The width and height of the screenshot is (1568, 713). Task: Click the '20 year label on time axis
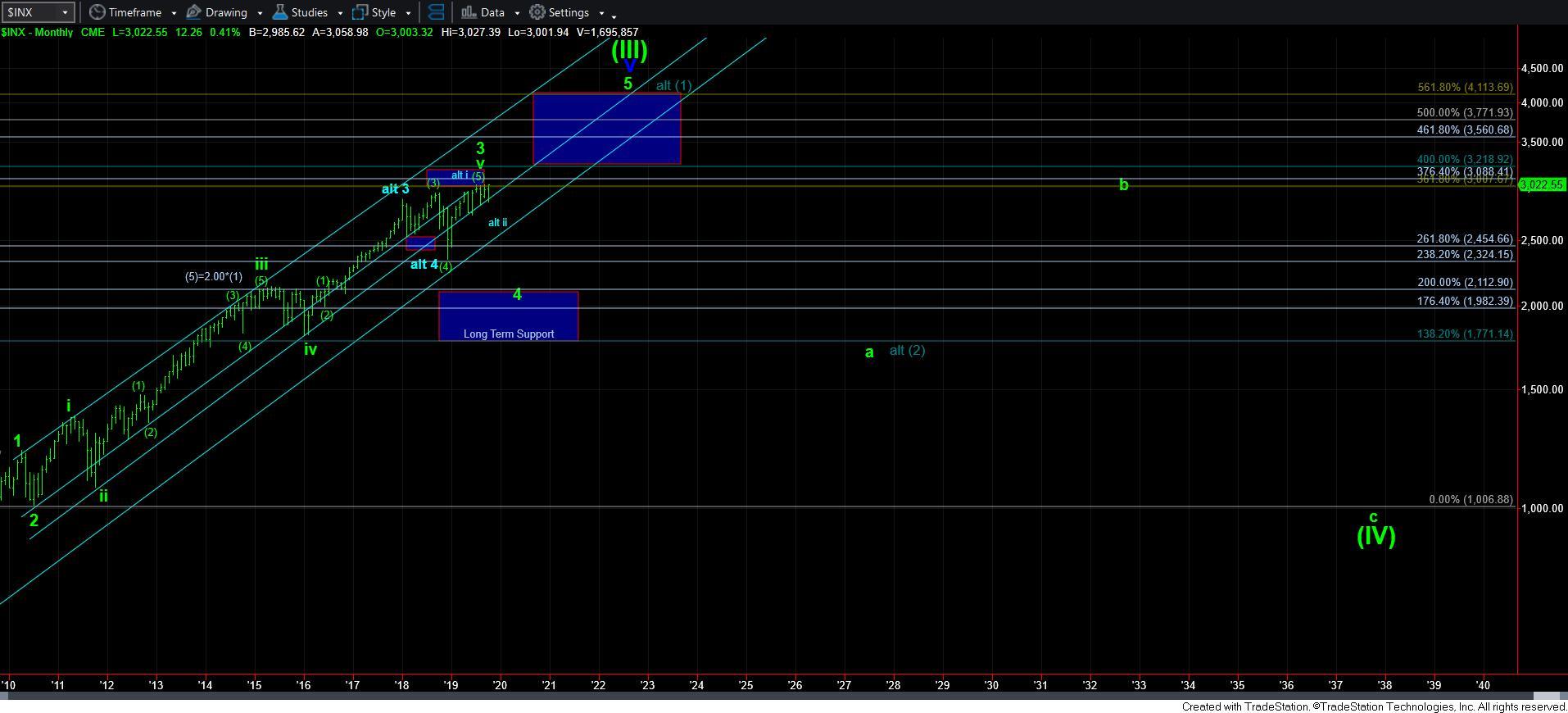point(500,685)
